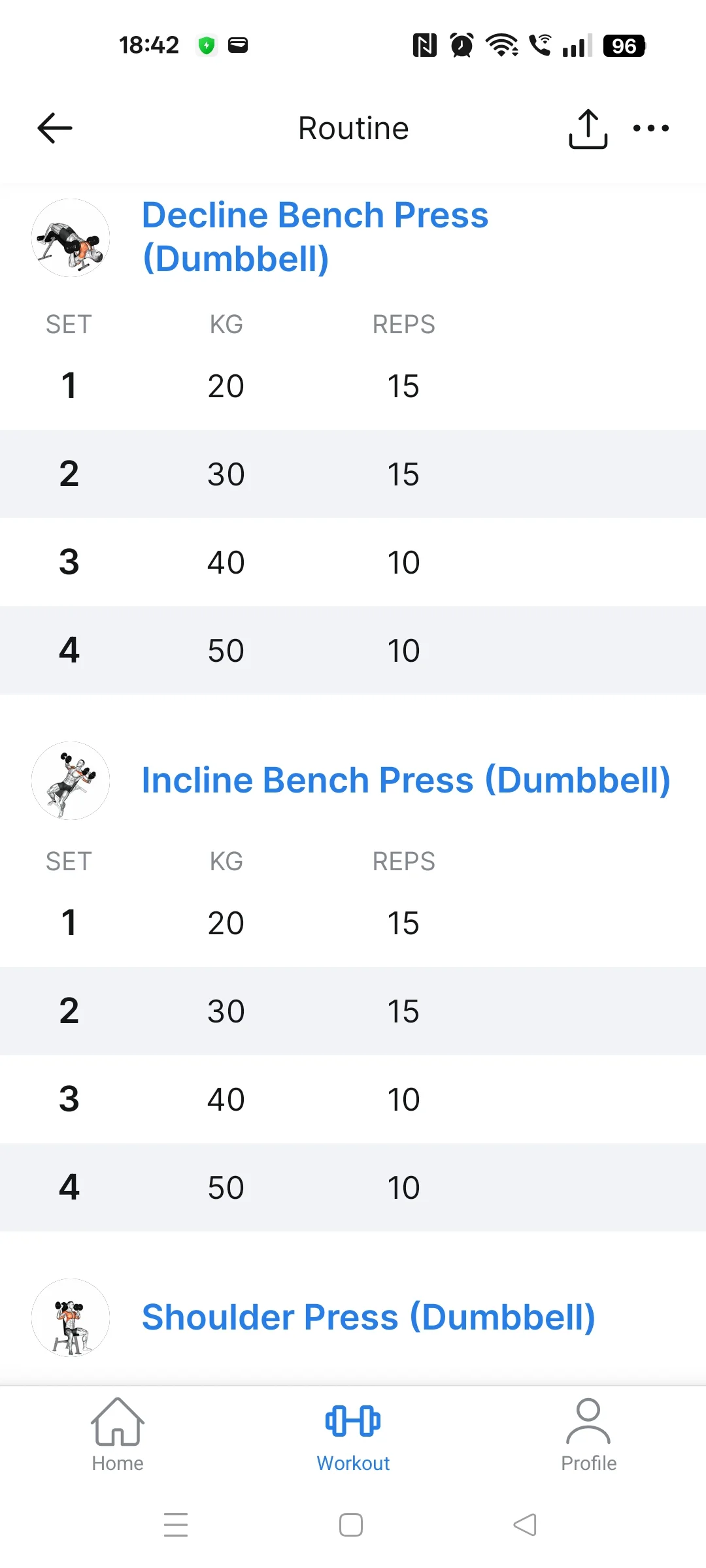Screen dimensions: 706x1568
Task: Tap the alarm icon in status bar
Action: (x=462, y=45)
